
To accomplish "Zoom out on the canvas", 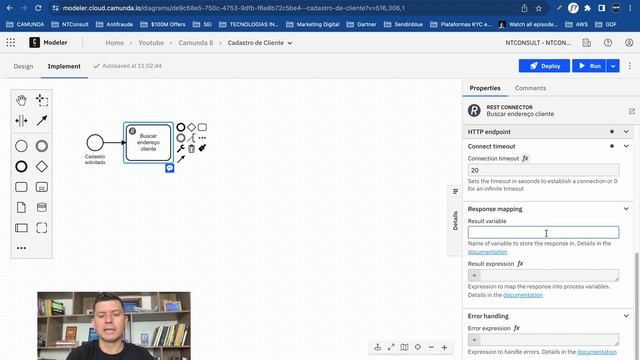I will 431,347.
